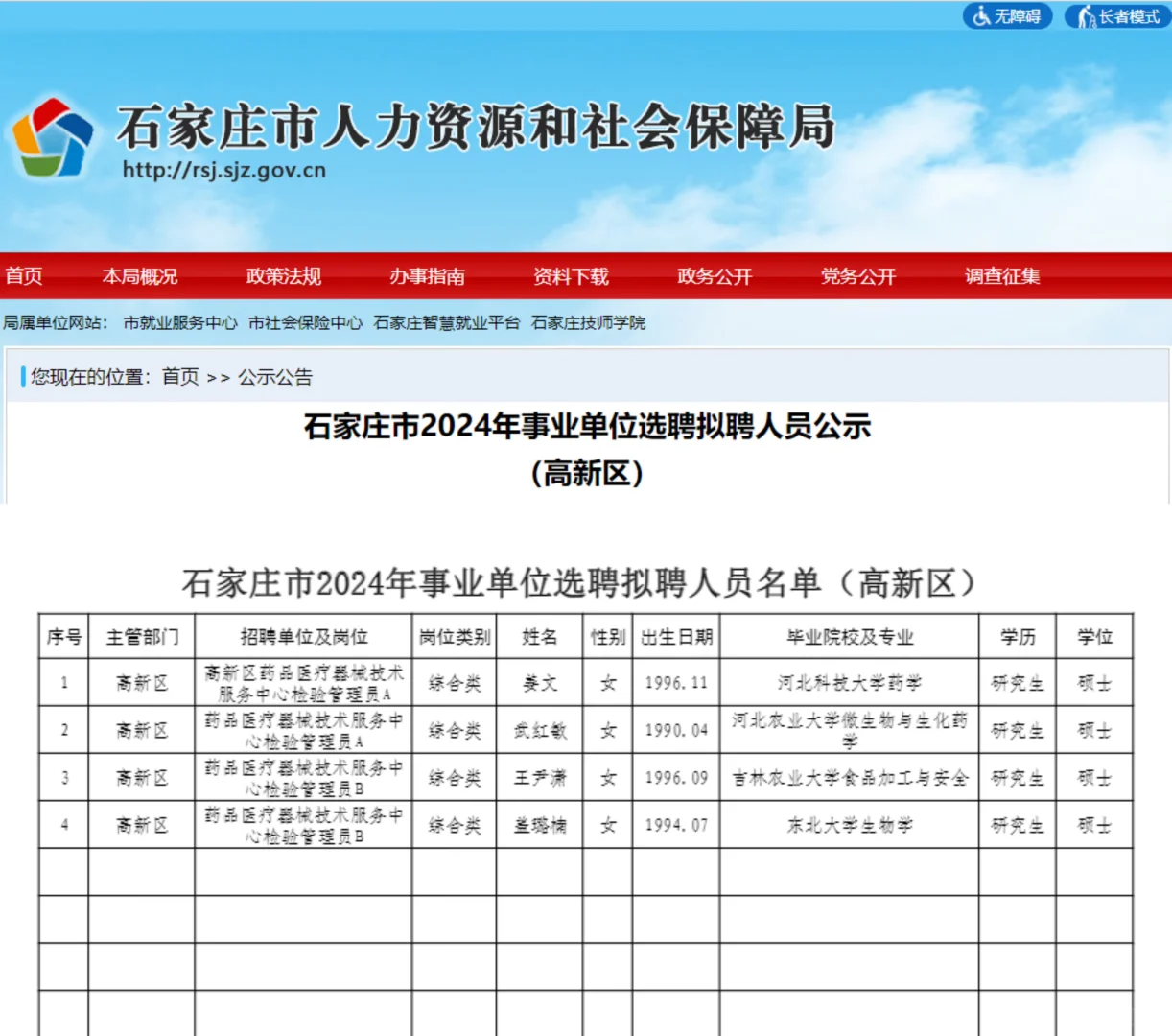Image resolution: width=1172 pixels, height=1036 pixels.
Task: Enable 长者模式 elder mode
Action: 1117,15
